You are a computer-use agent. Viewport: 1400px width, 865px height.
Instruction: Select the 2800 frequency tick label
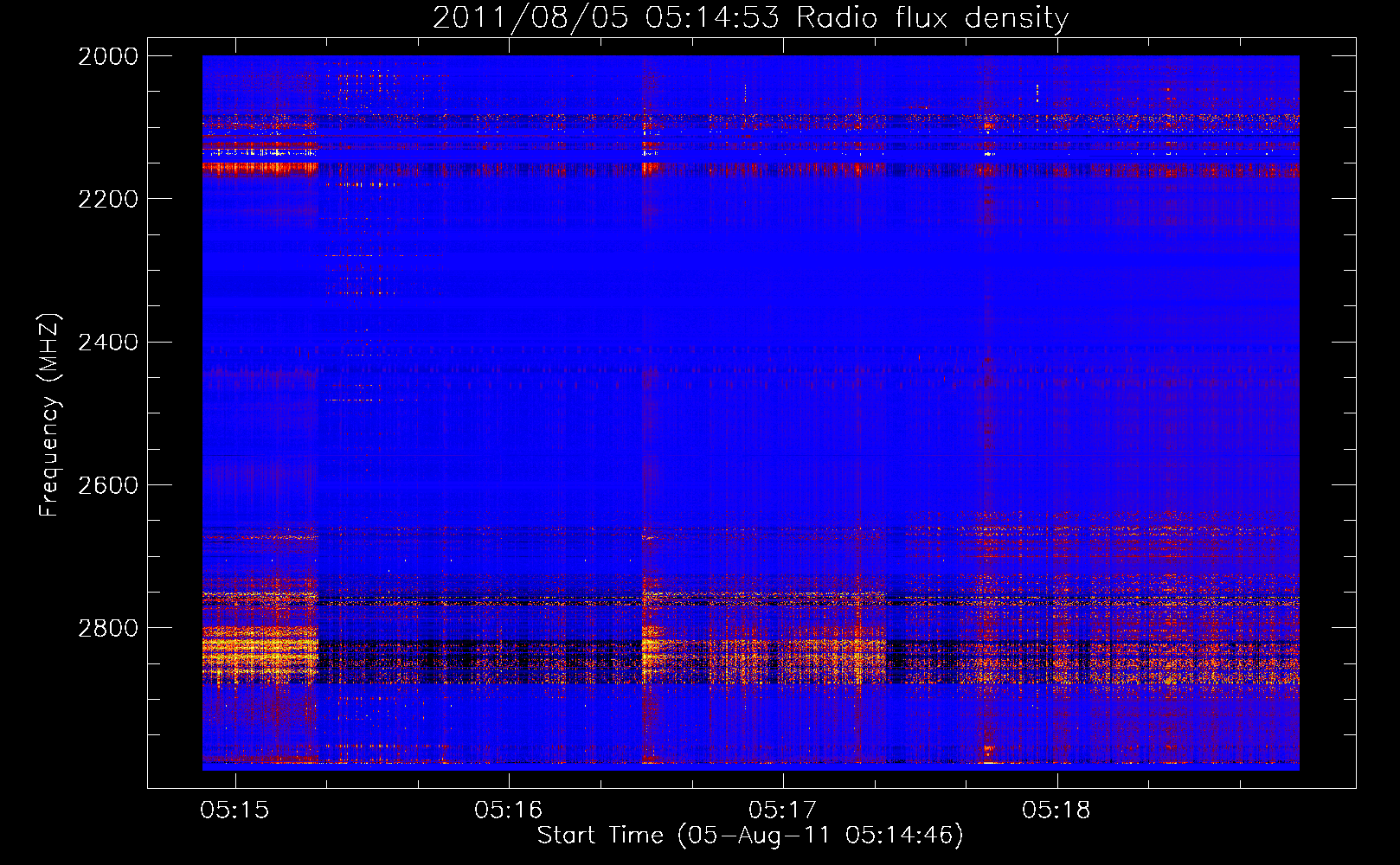108,628
